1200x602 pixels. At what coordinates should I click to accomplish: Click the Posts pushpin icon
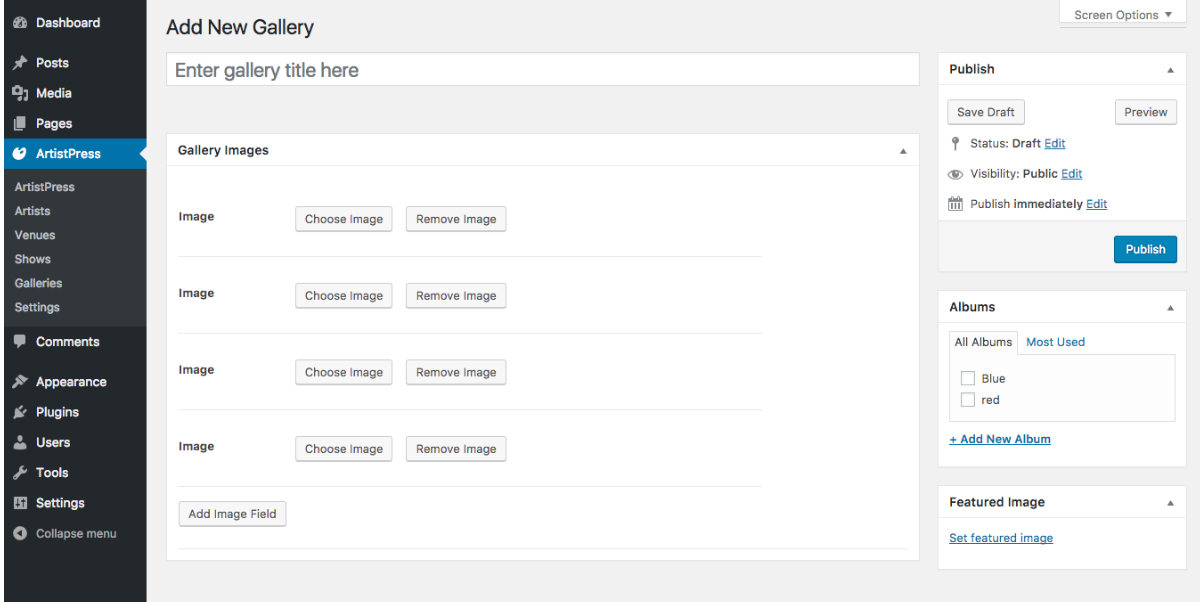point(19,63)
